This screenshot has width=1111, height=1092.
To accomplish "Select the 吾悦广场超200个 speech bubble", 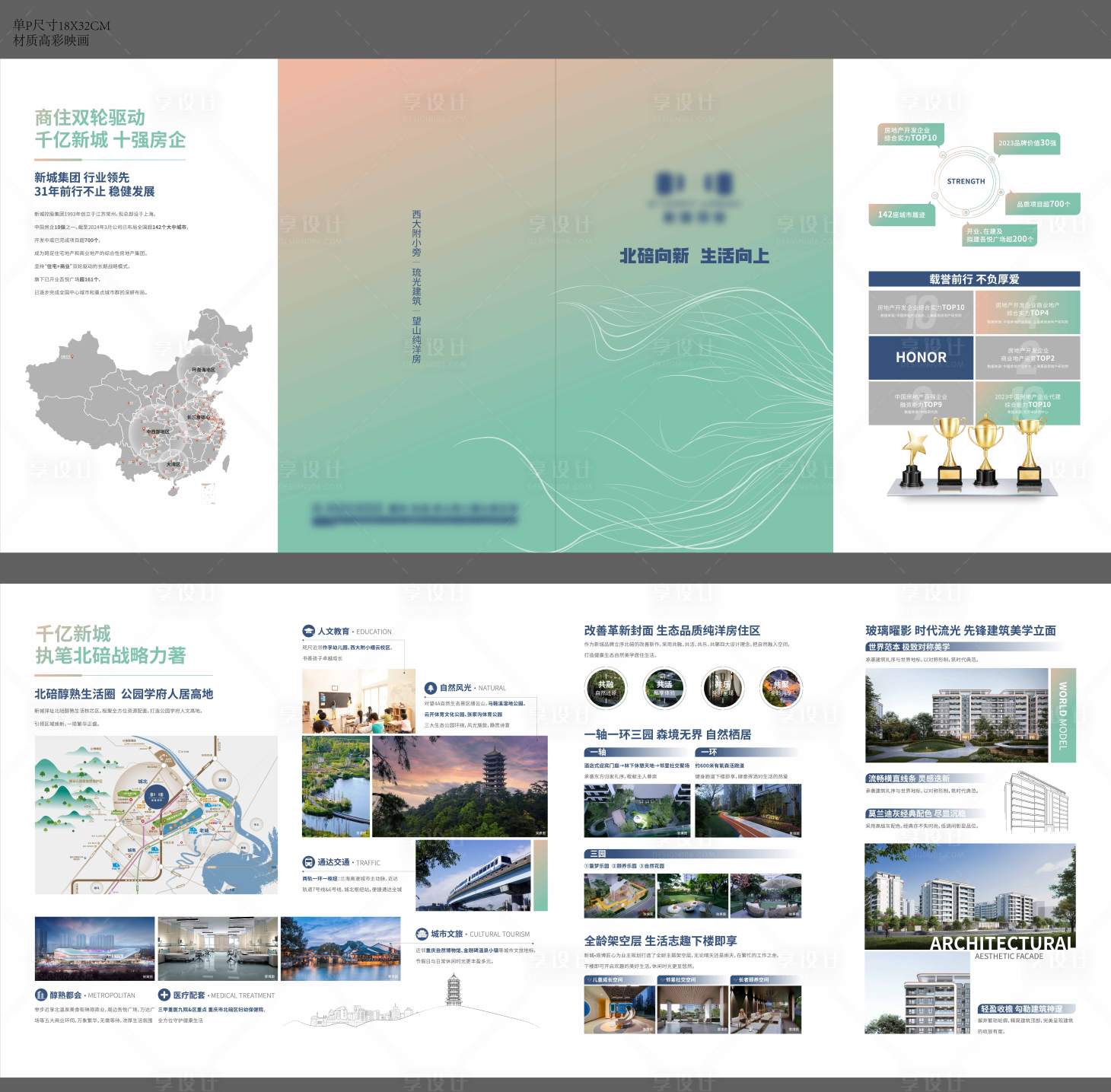I will click(999, 235).
